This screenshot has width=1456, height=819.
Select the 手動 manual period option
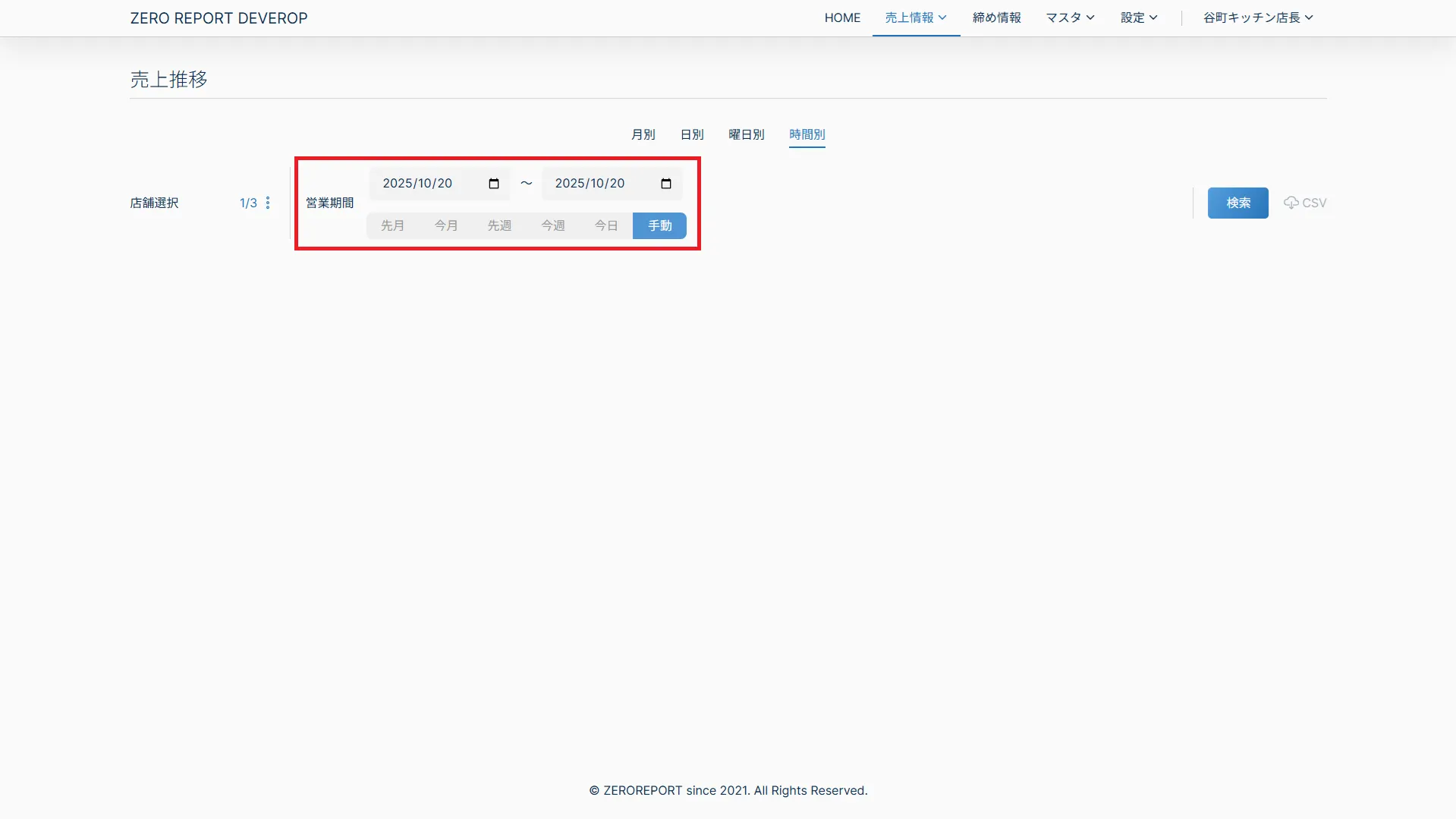(659, 225)
